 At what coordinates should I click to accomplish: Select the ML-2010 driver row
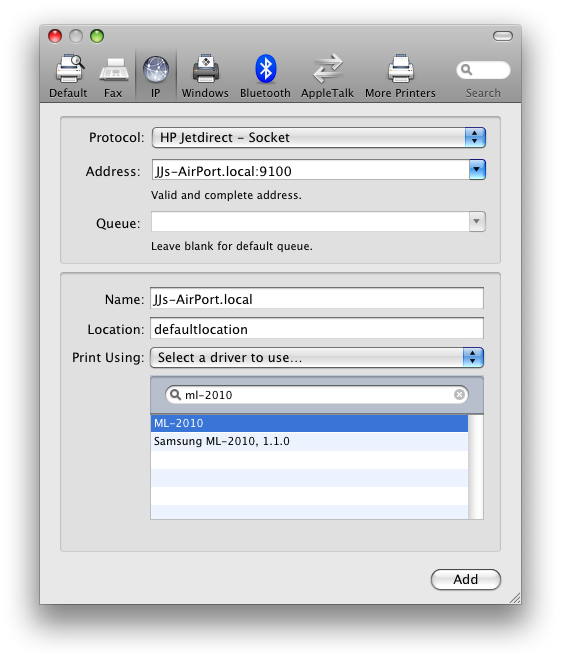pos(309,423)
